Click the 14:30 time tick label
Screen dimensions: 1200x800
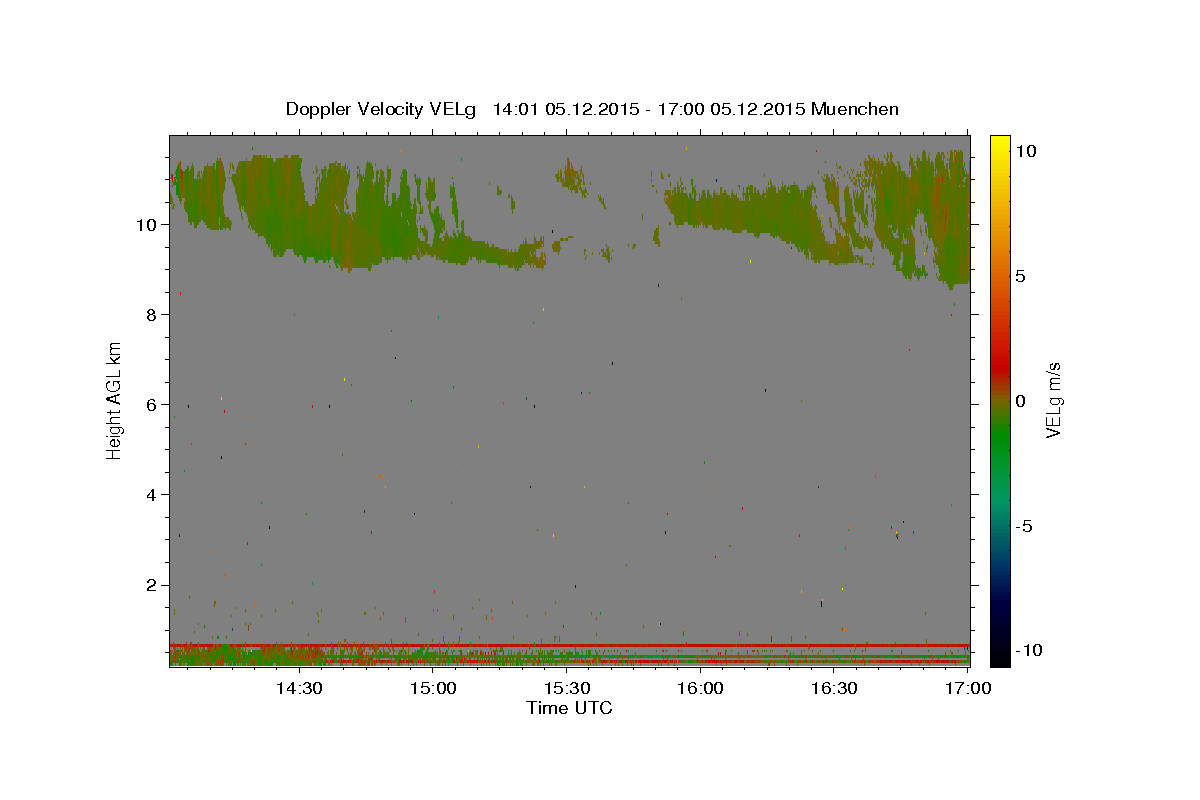coord(297,688)
